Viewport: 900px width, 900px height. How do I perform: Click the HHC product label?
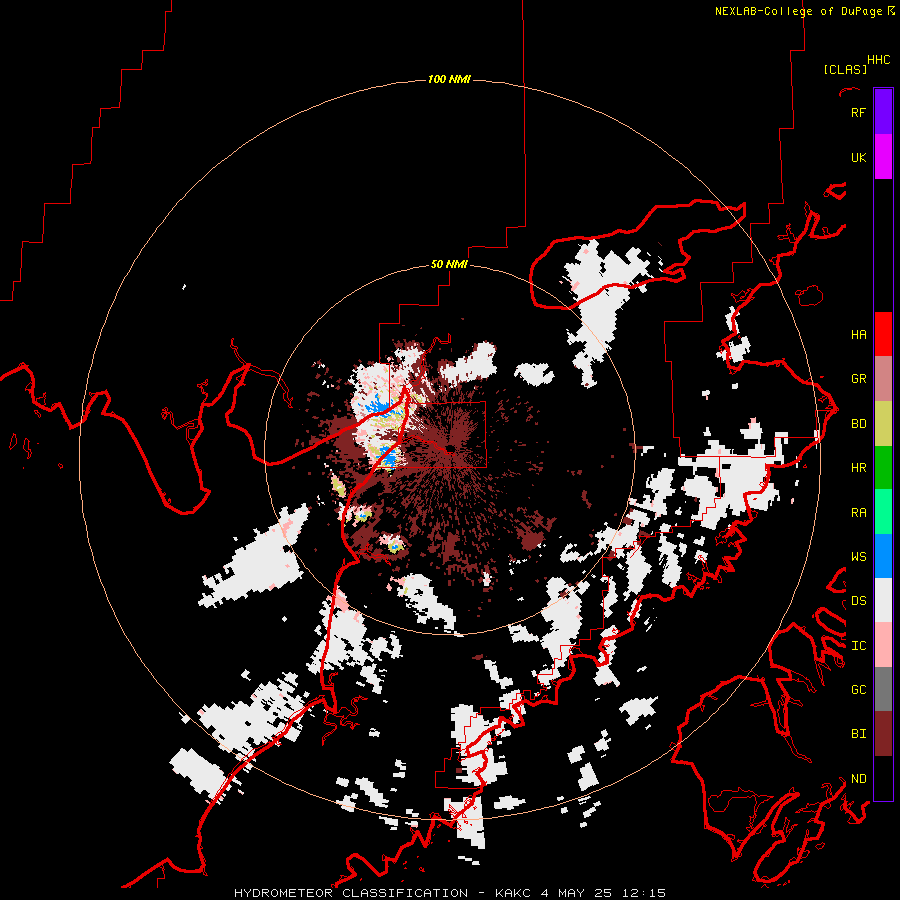click(x=879, y=60)
